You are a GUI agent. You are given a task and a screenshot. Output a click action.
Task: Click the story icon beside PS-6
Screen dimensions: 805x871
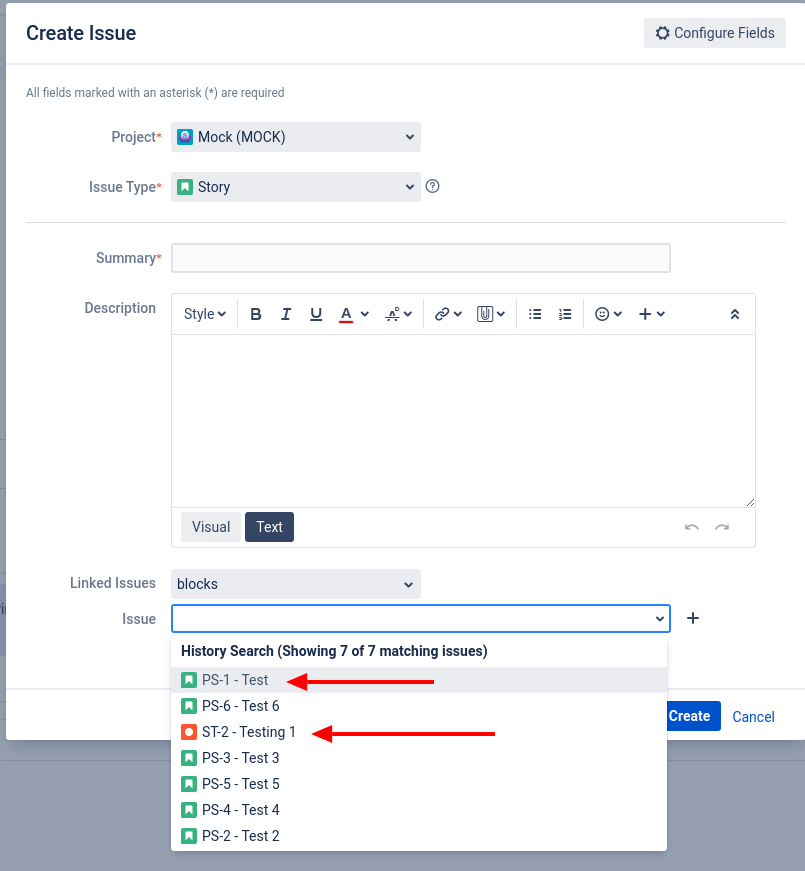click(x=189, y=706)
